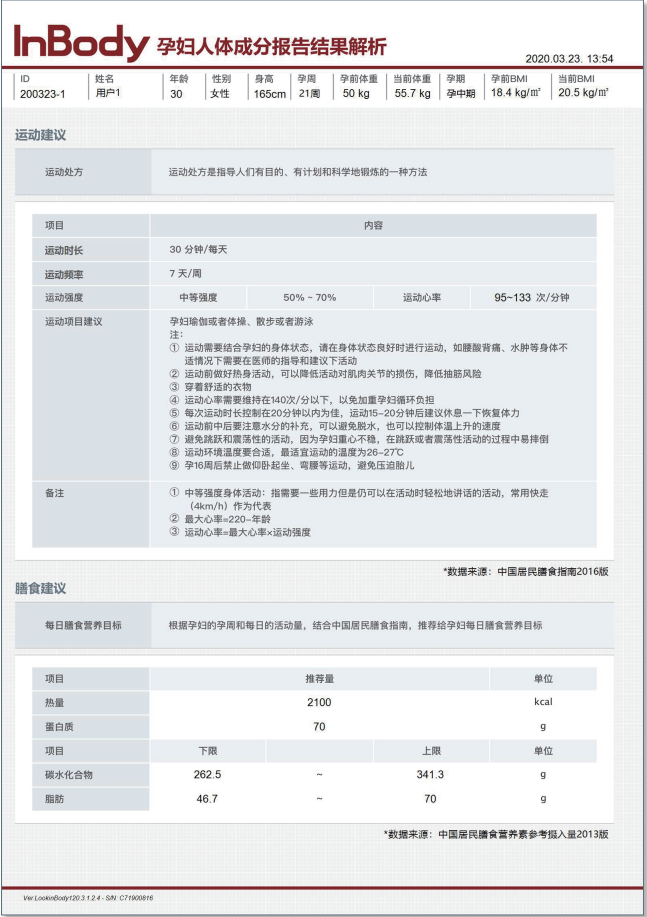647x917 pixels.
Task: Select the 运动心率 cell beside 50% ~ 70%
Action: pos(422,298)
